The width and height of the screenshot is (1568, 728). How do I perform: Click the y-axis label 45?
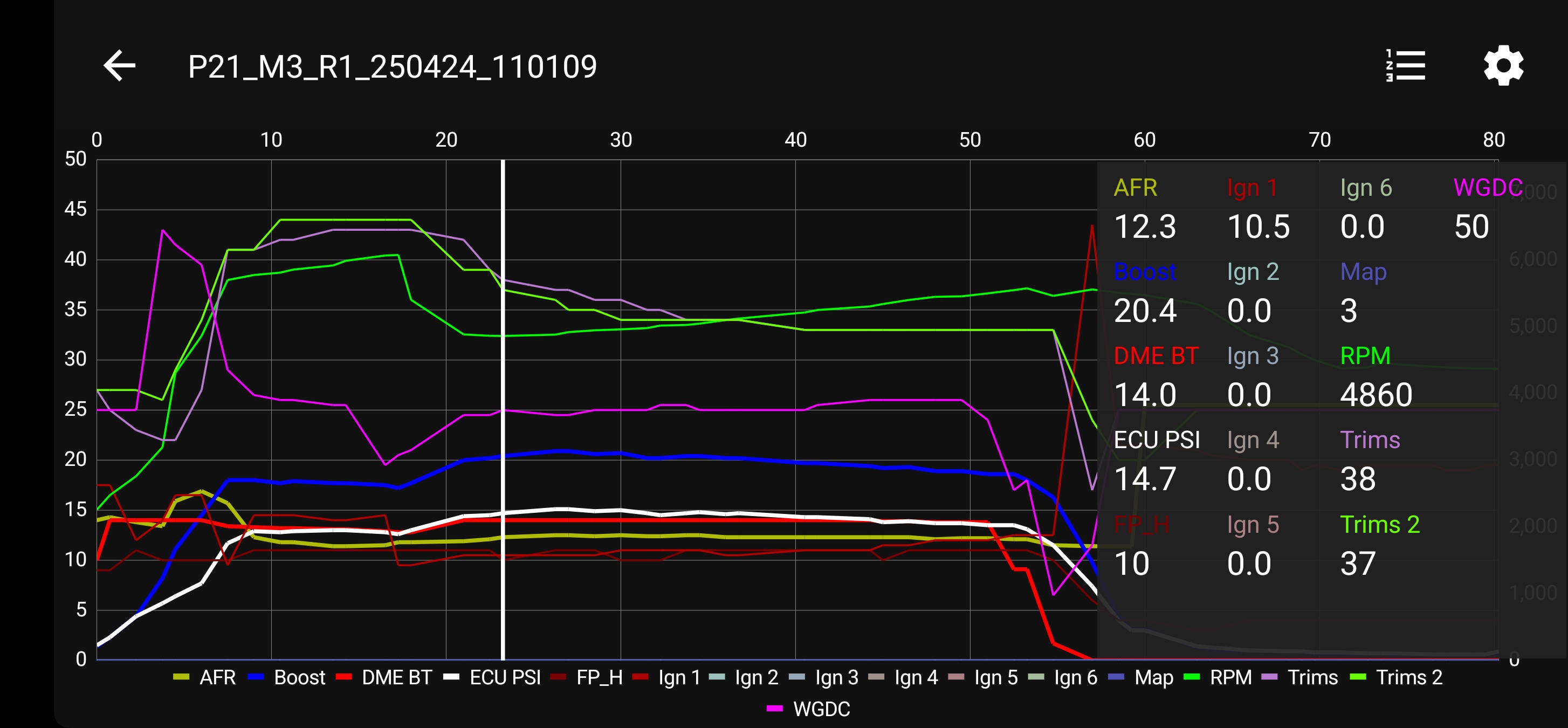75,209
